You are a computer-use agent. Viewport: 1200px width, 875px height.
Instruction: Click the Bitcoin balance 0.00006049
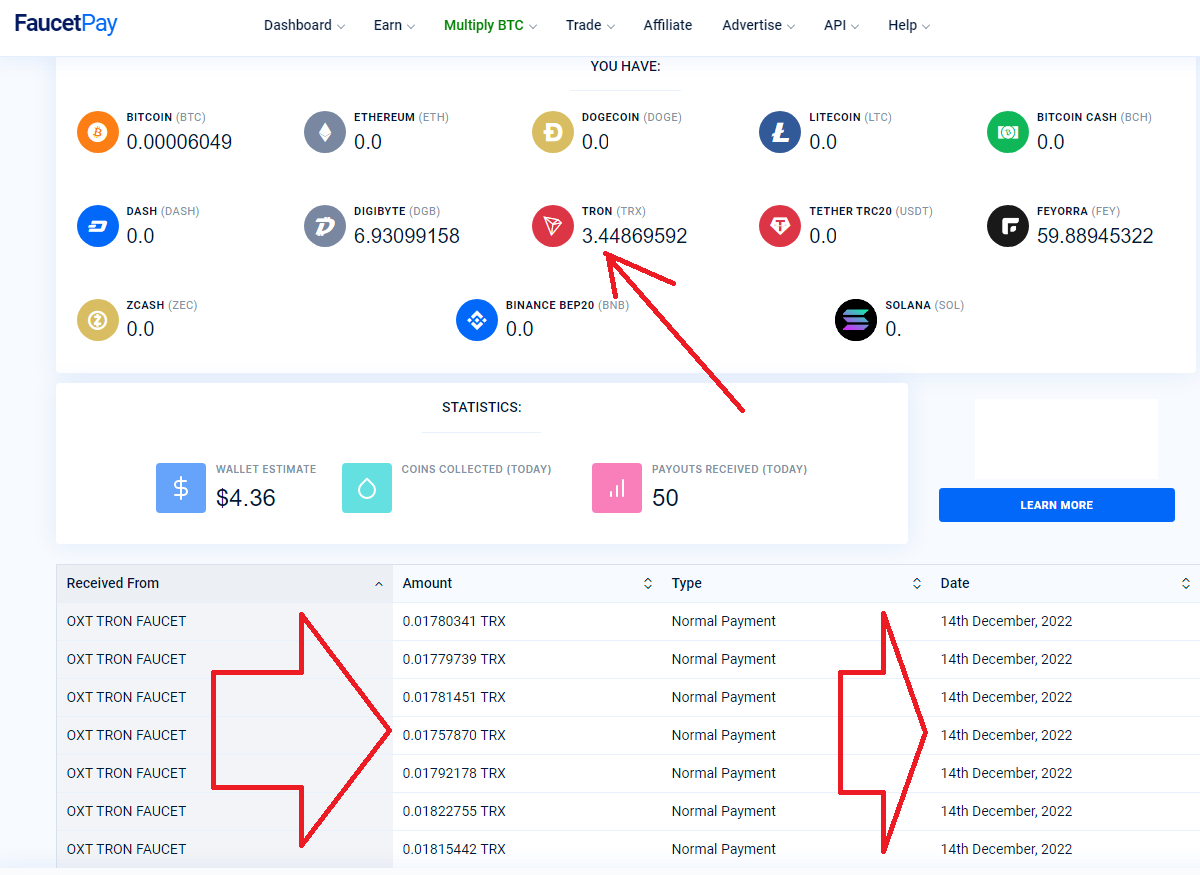[179, 142]
